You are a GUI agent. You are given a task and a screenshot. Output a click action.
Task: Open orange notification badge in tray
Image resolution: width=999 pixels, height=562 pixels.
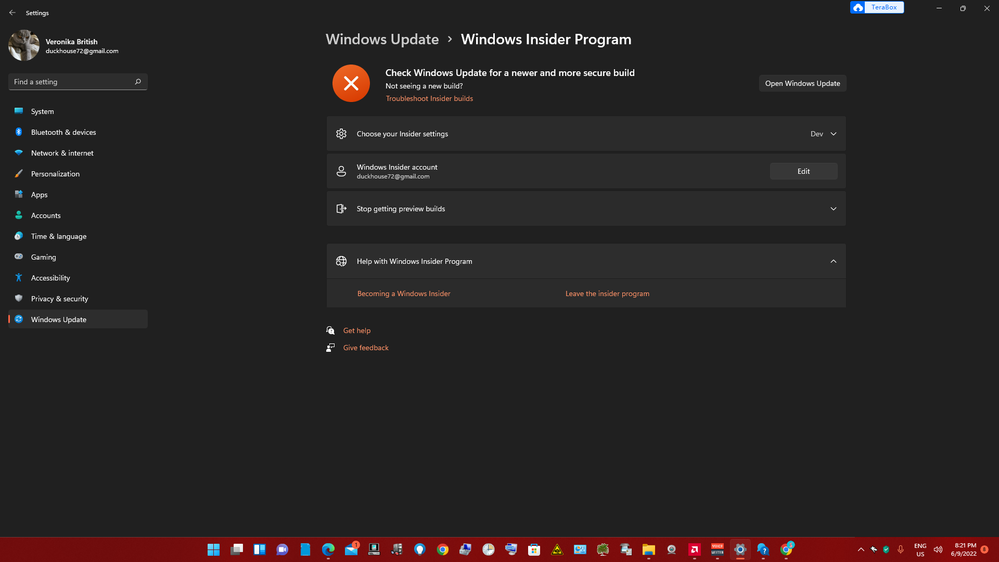point(984,549)
